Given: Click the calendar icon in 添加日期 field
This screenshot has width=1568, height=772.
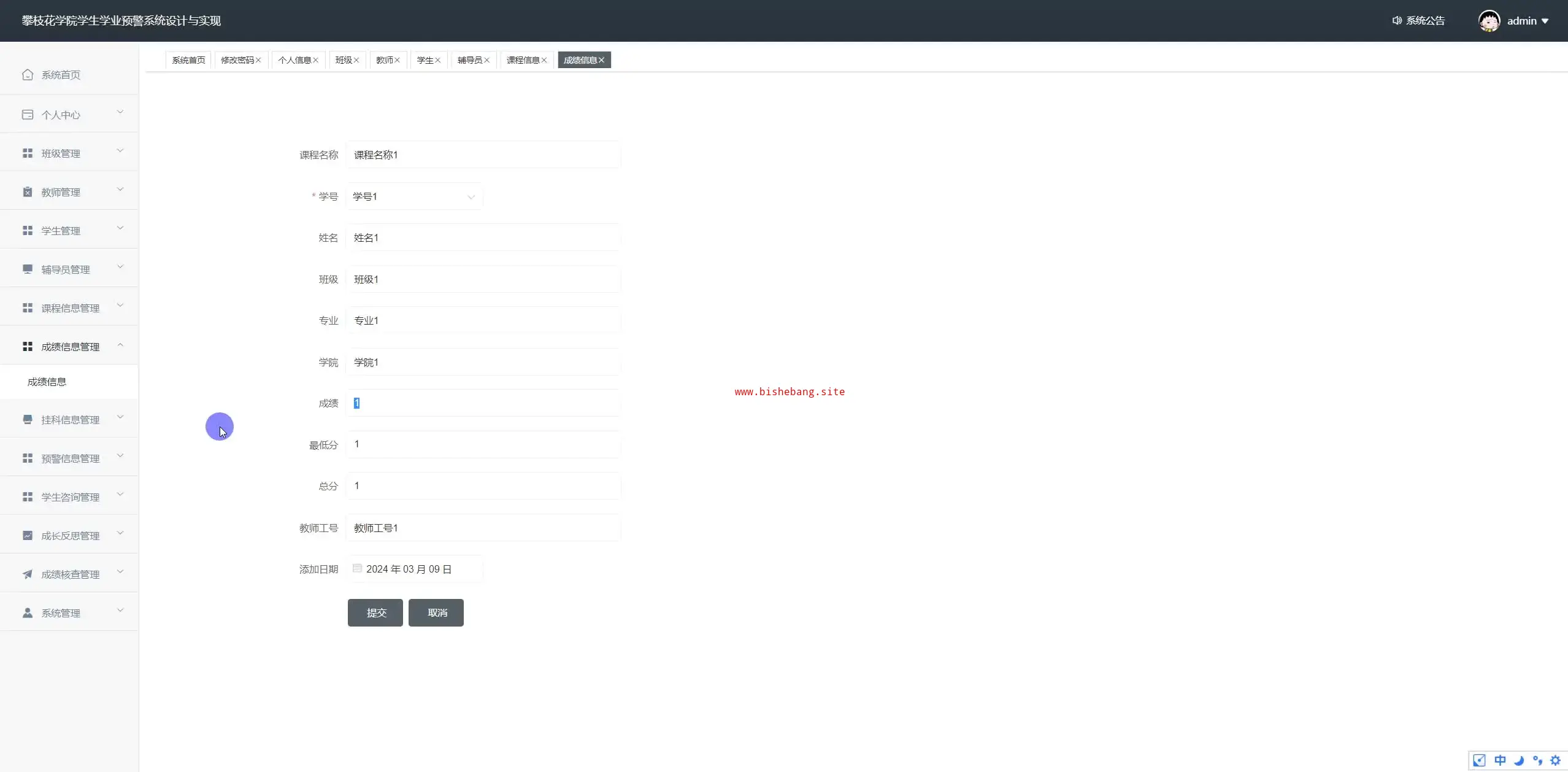Looking at the screenshot, I should [357, 569].
